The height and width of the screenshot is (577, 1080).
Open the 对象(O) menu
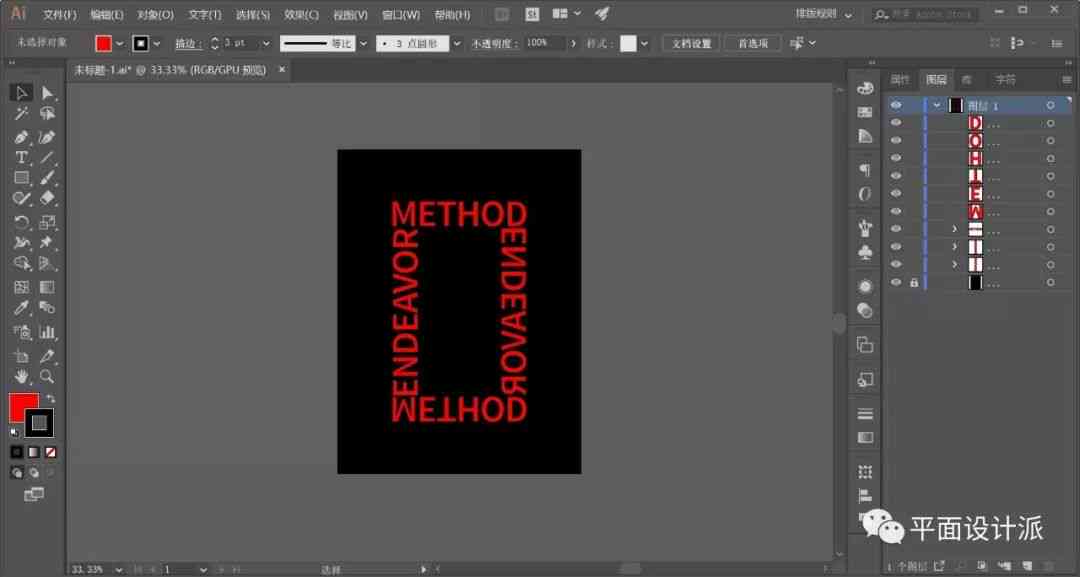tap(155, 14)
